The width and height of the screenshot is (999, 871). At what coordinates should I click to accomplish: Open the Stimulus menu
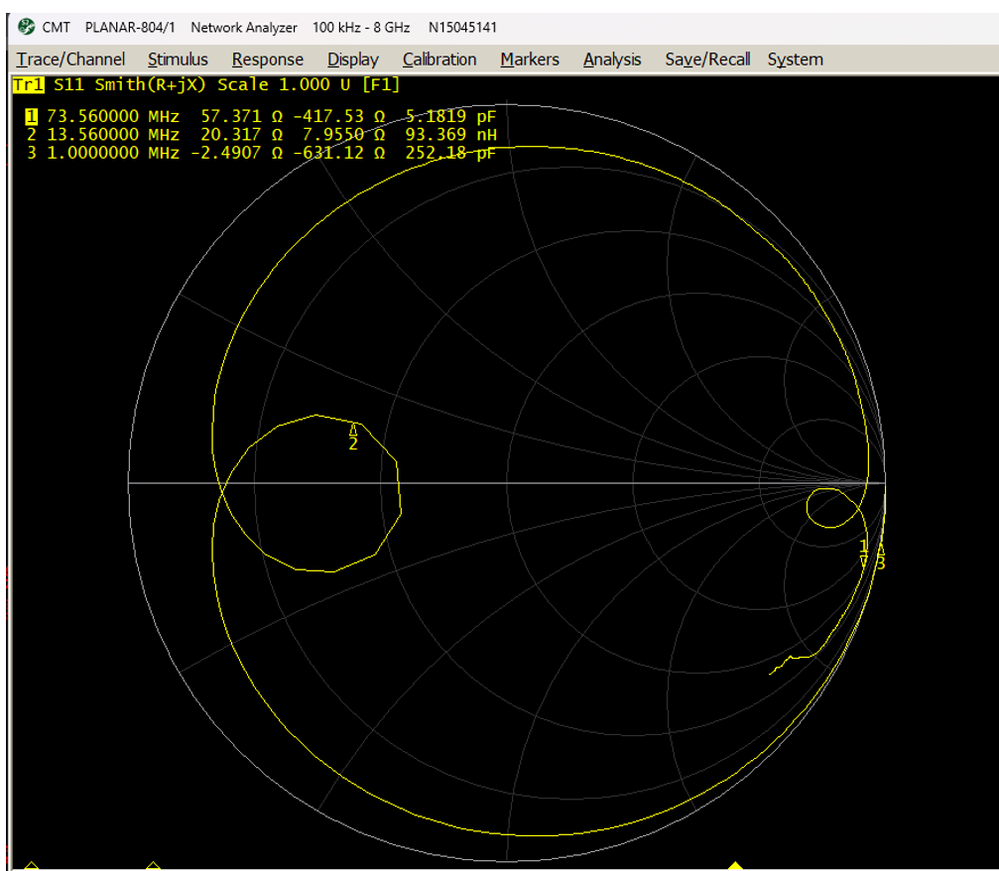click(x=178, y=60)
